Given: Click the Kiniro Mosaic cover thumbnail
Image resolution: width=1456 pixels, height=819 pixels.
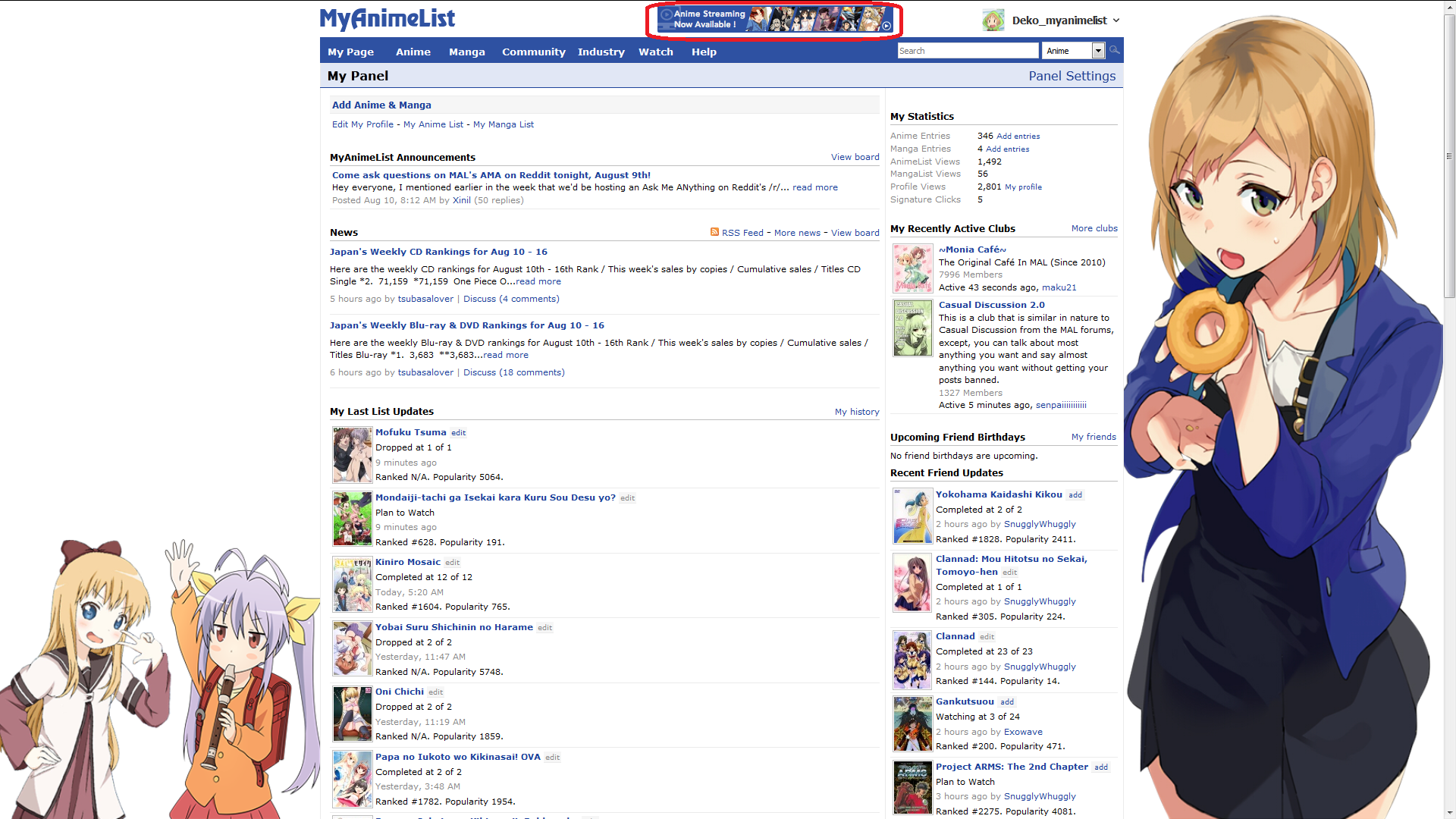Looking at the screenshot, I should coord(352,585).
